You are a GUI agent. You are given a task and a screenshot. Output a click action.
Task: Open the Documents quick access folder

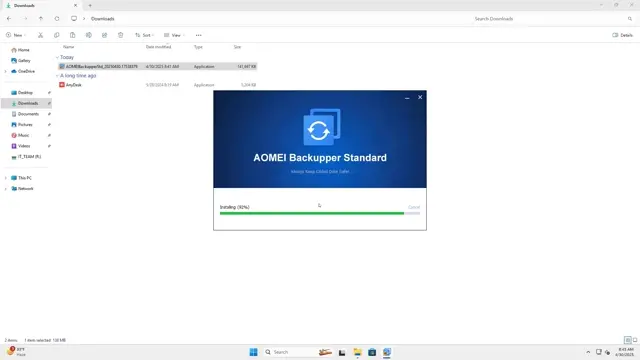[28, 114]
